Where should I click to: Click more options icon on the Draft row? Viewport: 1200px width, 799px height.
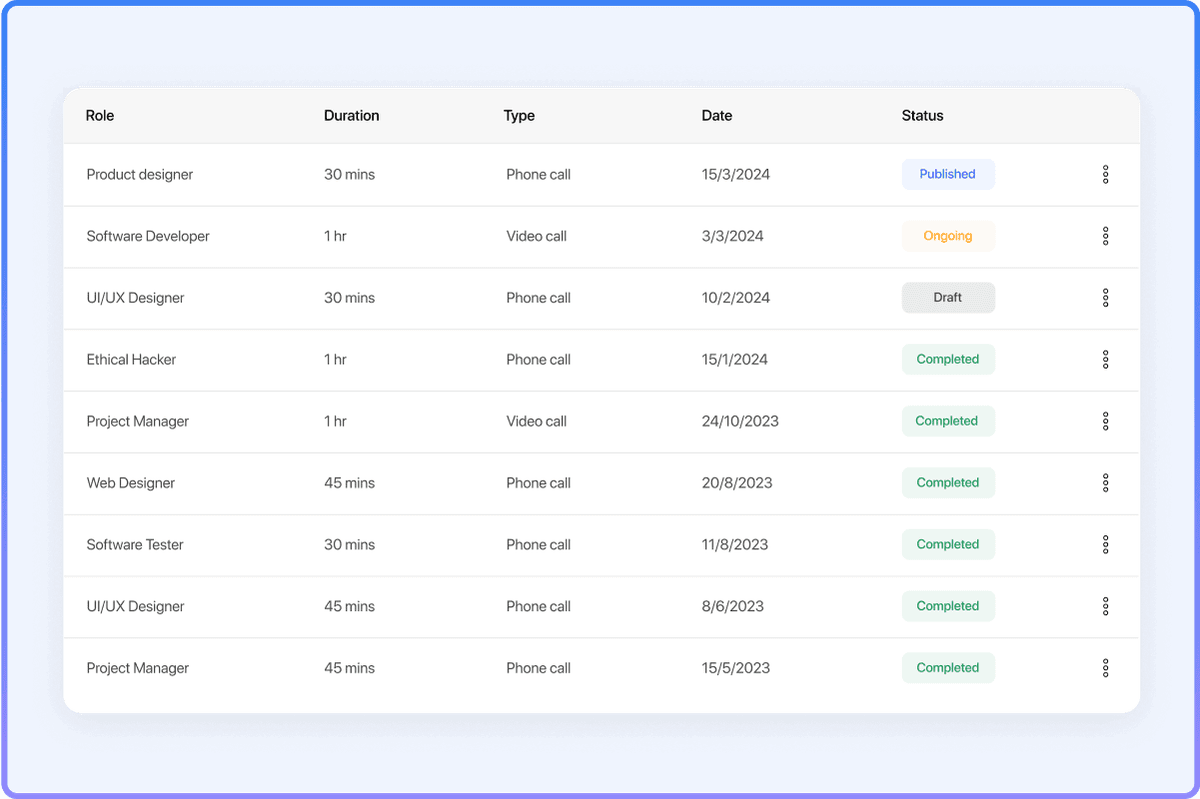pyautogui.click(x=1105, y=298)
